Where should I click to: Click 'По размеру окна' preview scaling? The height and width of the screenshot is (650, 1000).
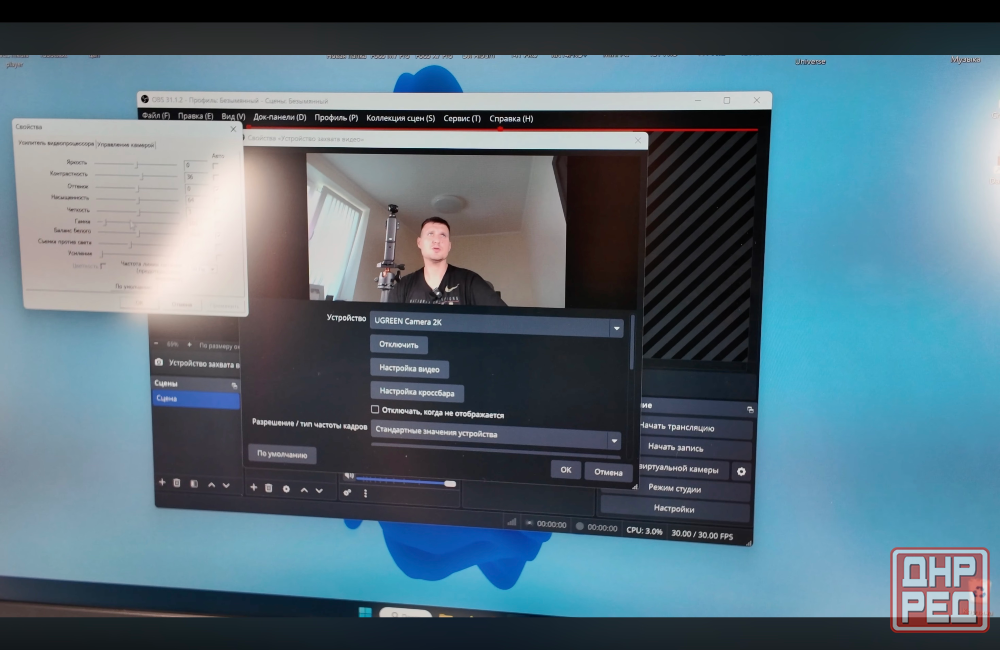click(219, 346)
